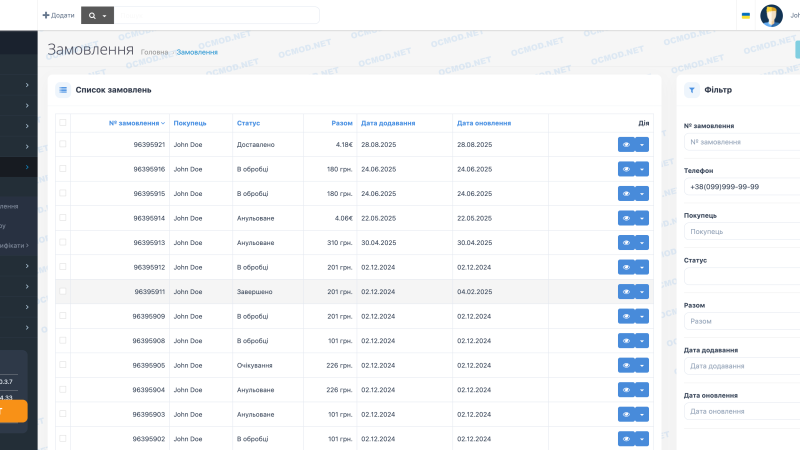Screen dimensions: 800x450
Task: Click the Дата оновлення filter input
Action: (x=742, y=411)
